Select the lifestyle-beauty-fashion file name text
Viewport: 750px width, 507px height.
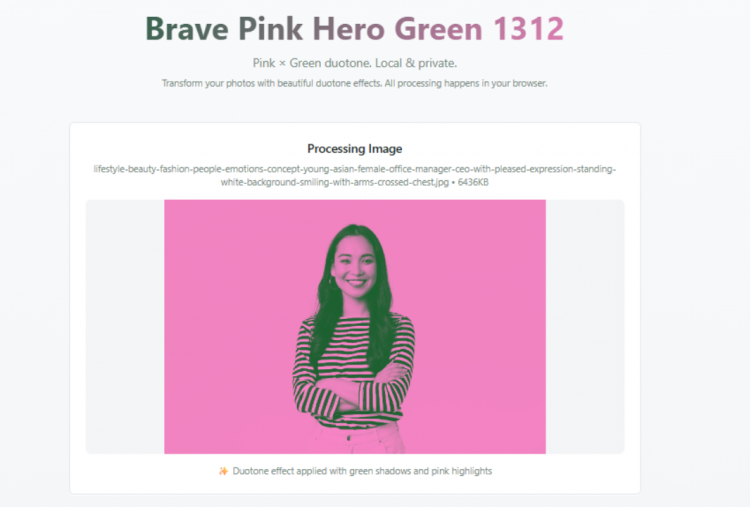(x=354, y=176)
